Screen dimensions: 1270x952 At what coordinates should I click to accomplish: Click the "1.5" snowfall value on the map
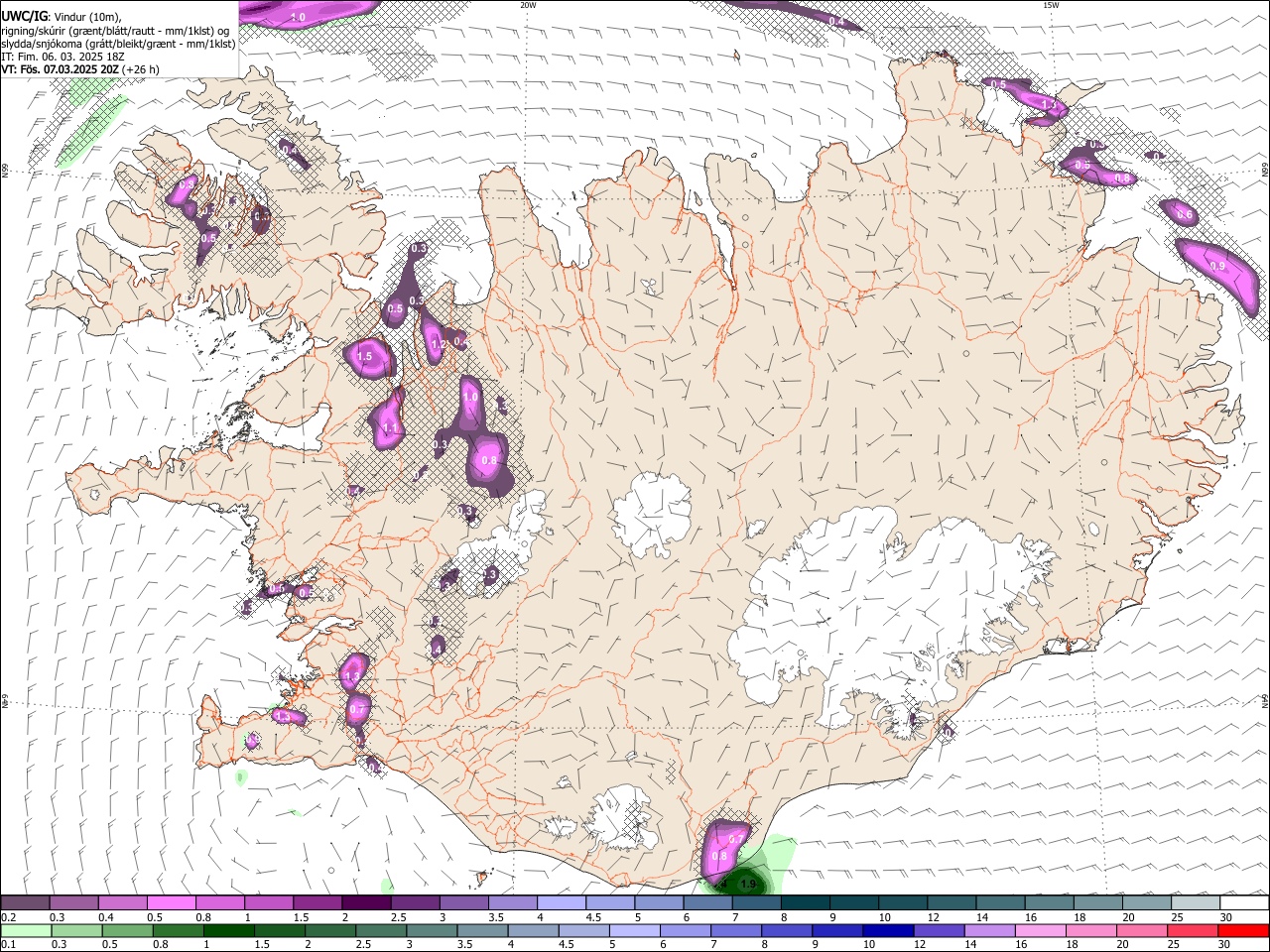[364, 356]
